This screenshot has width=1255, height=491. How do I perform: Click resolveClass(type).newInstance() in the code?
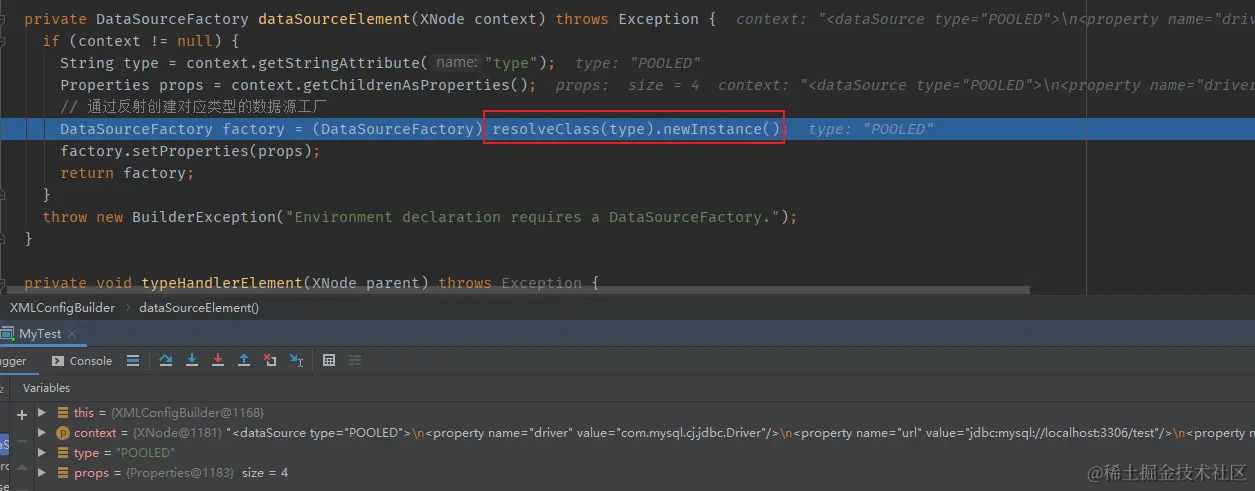tap(635, 129)
